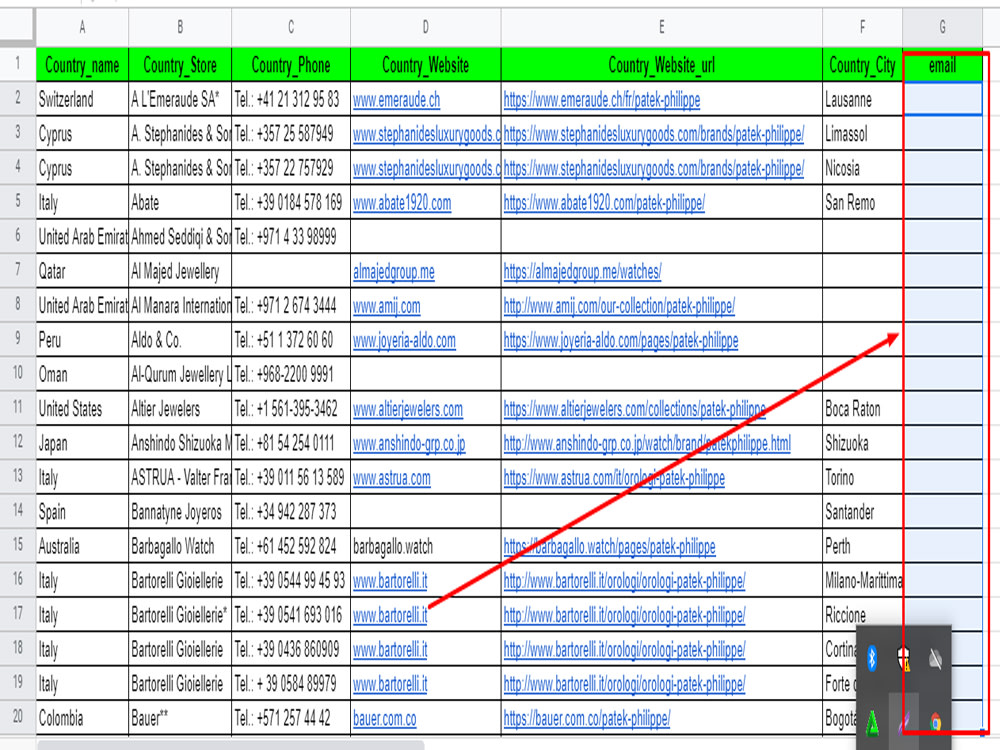The height and width of the screenshot is (750, 1000).
Task: Select the Japan cell
Action: tap(82, 443)
